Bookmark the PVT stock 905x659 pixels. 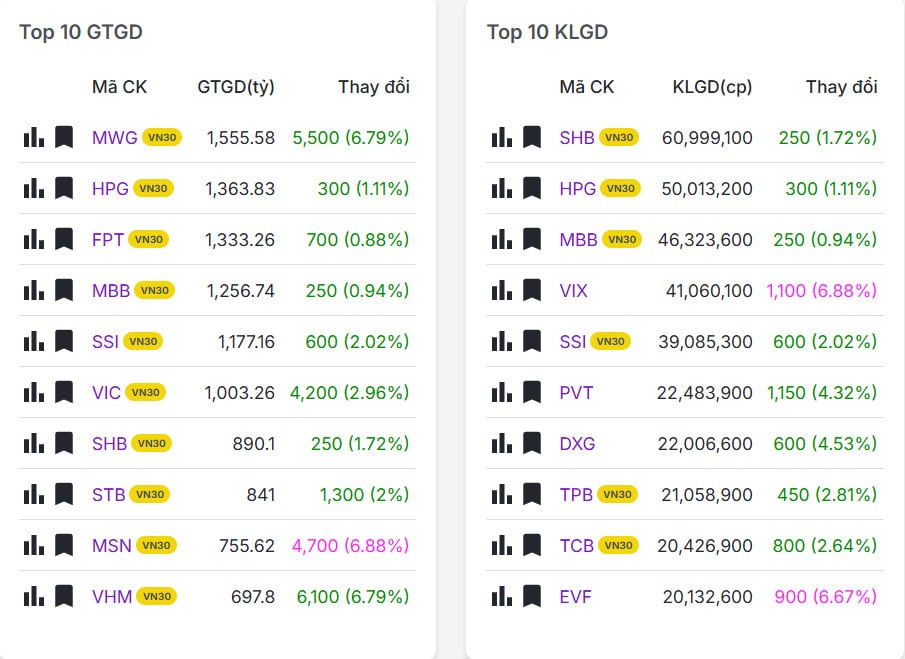pos(532,392)
